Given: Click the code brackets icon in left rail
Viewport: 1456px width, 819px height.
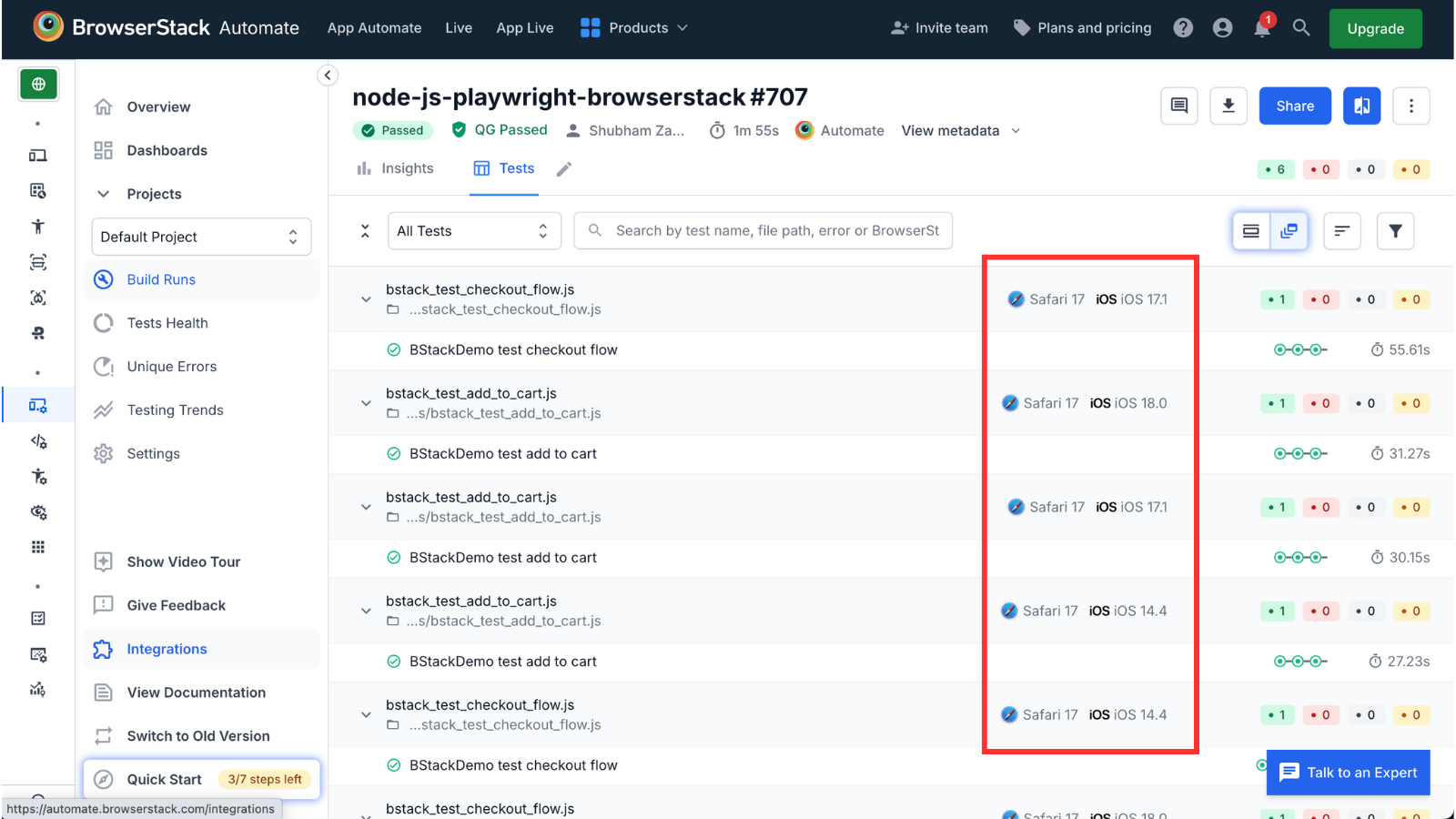Looking at the screenshot, I should (38, 441).
